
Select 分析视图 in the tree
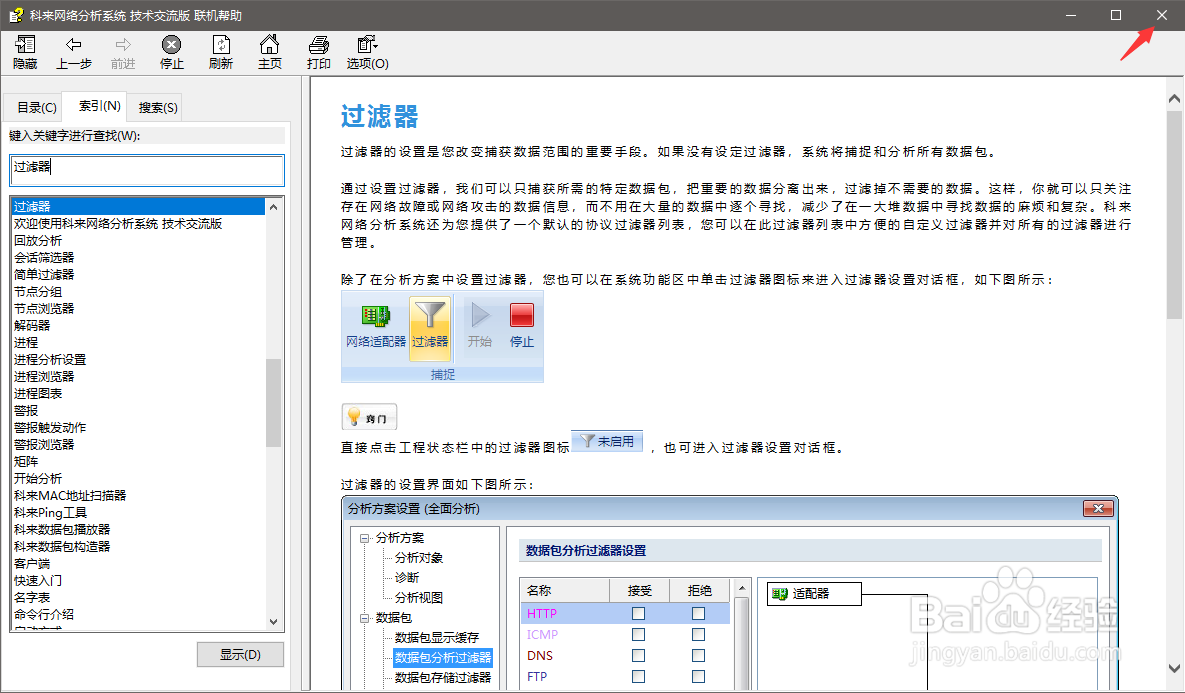(x=419, y=598)
